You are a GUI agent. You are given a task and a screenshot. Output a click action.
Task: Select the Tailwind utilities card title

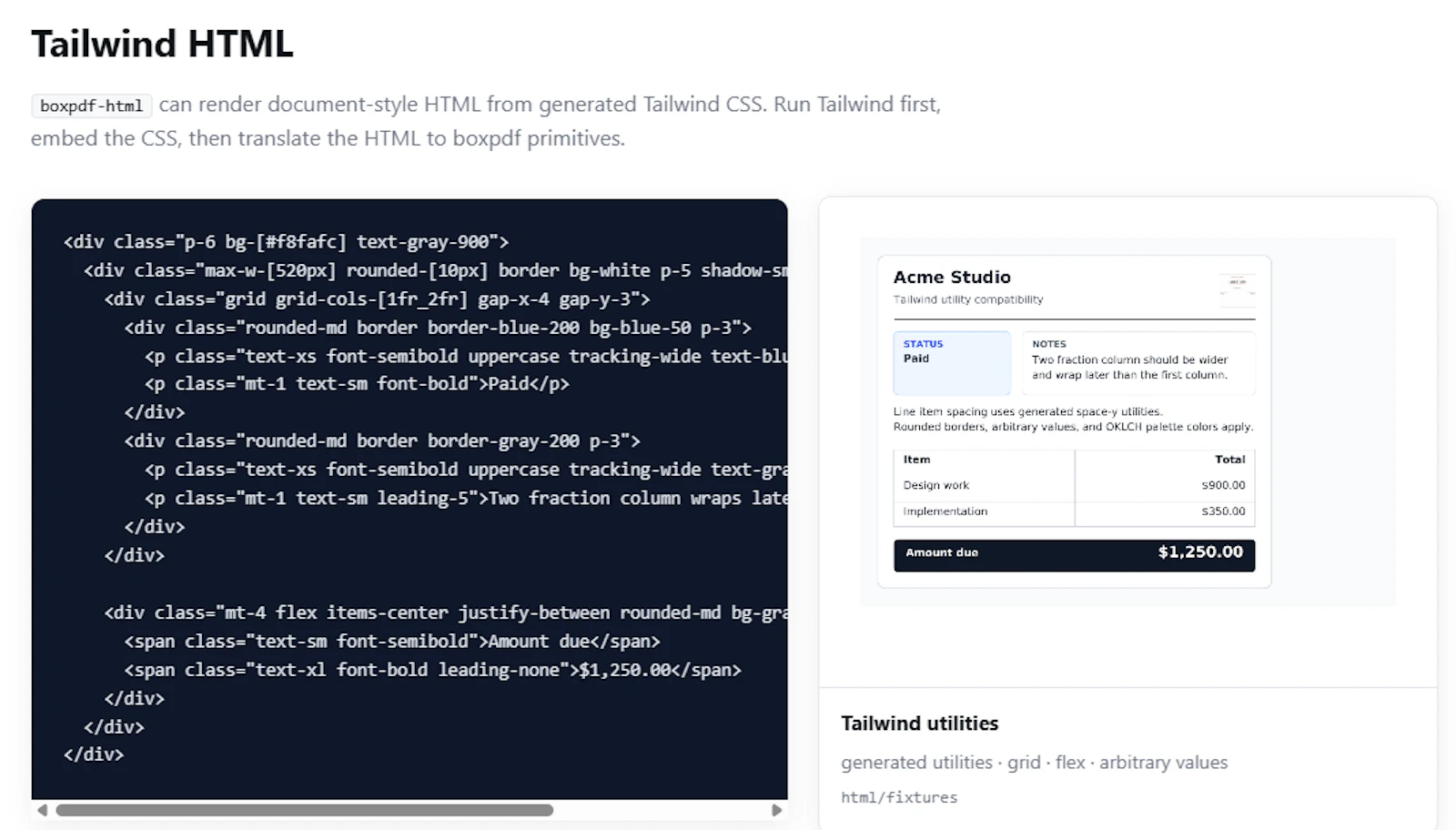[x=919, y=724]
